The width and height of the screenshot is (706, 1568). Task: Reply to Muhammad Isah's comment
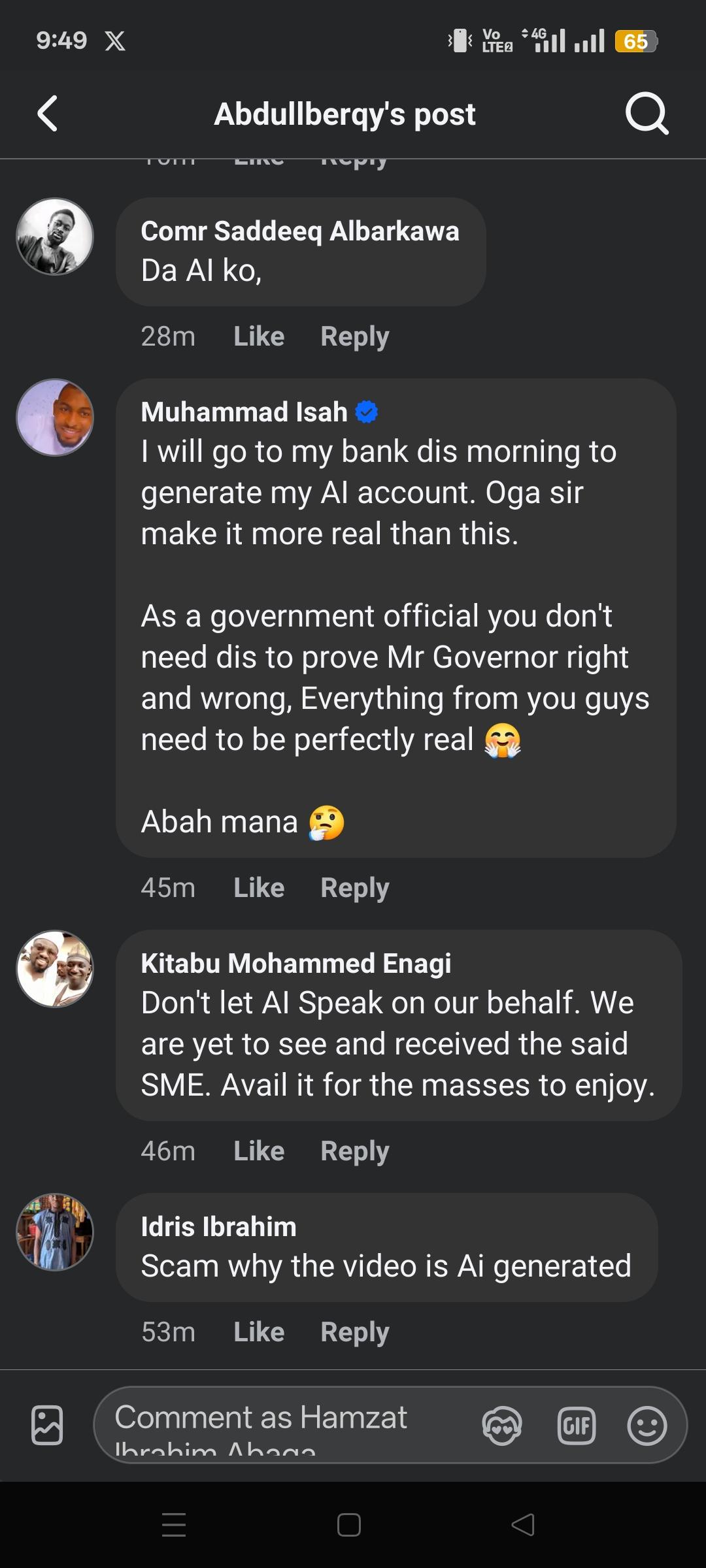point(354,888)
